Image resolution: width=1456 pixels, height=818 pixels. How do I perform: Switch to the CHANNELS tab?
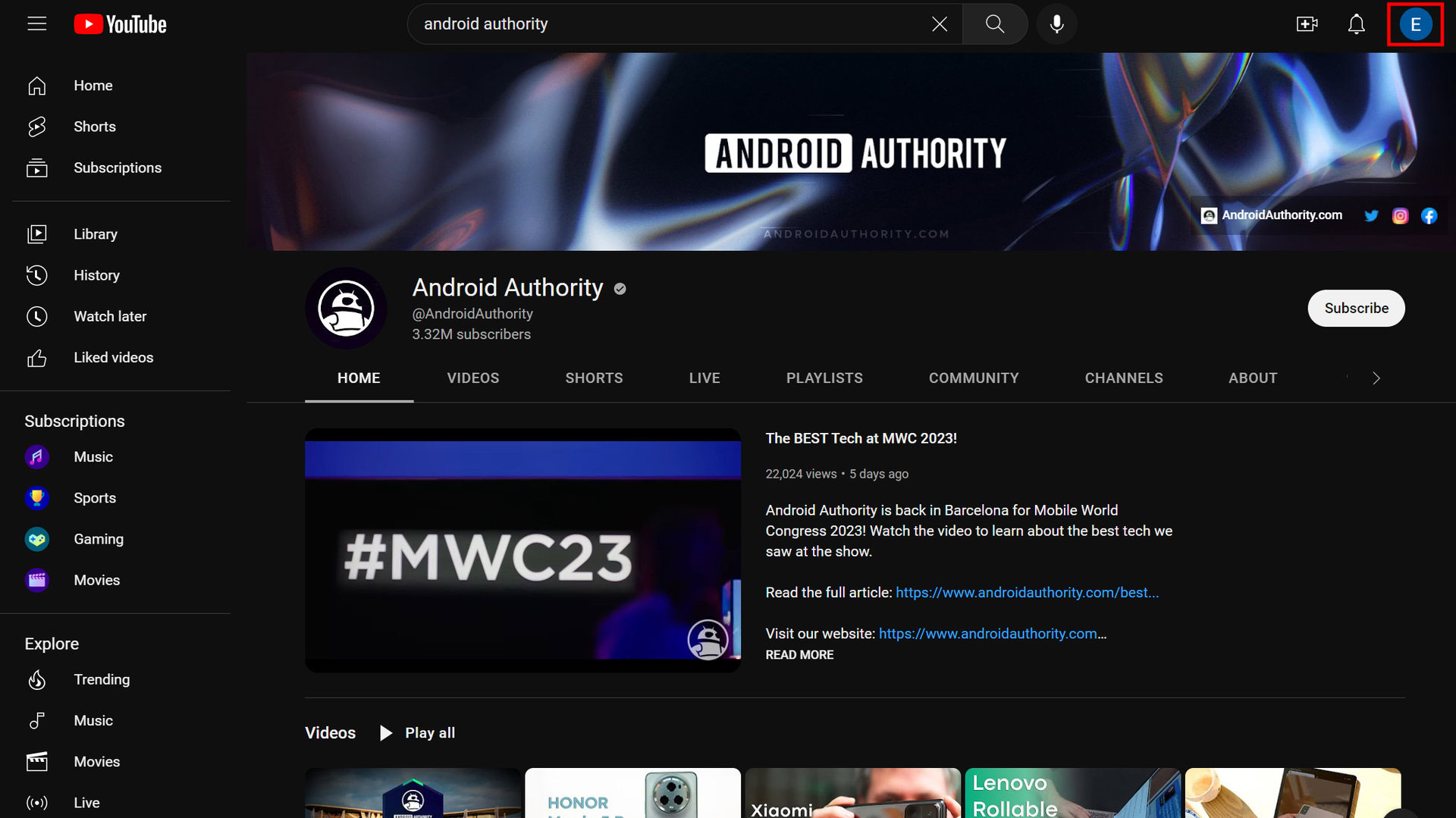tap(1124, 378)
